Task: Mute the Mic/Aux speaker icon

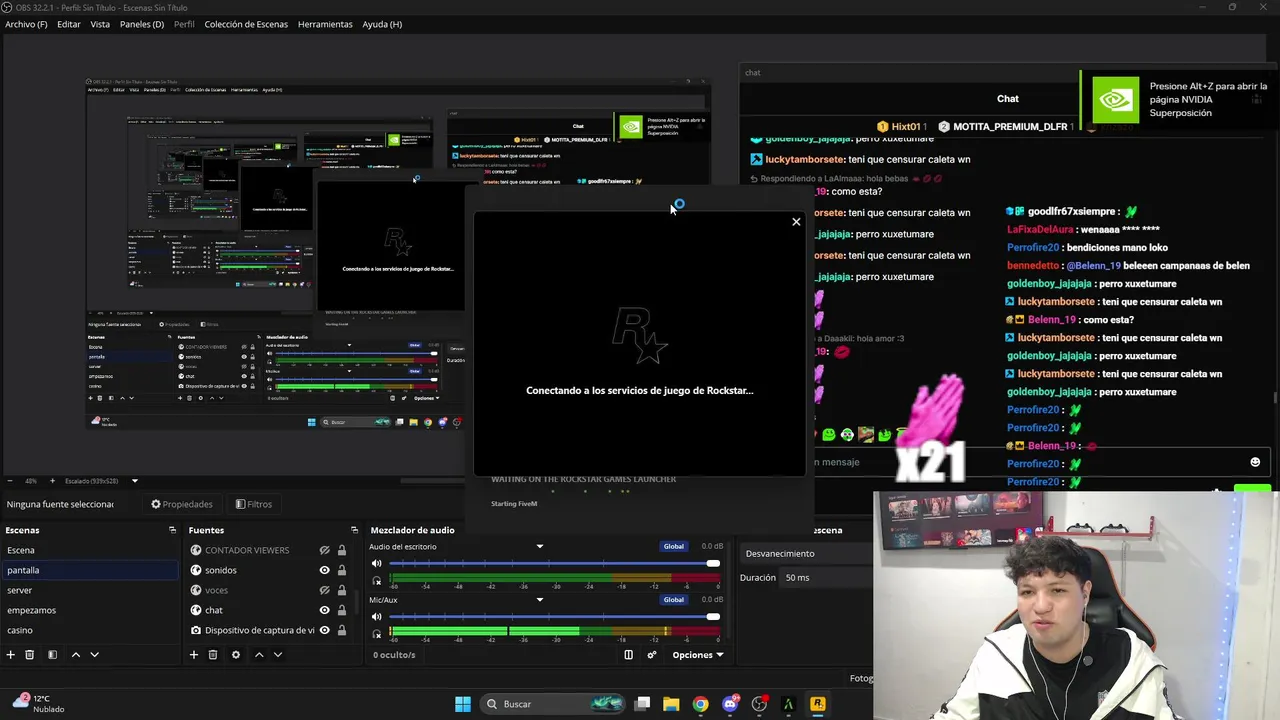Action: [x=377, y=616]
